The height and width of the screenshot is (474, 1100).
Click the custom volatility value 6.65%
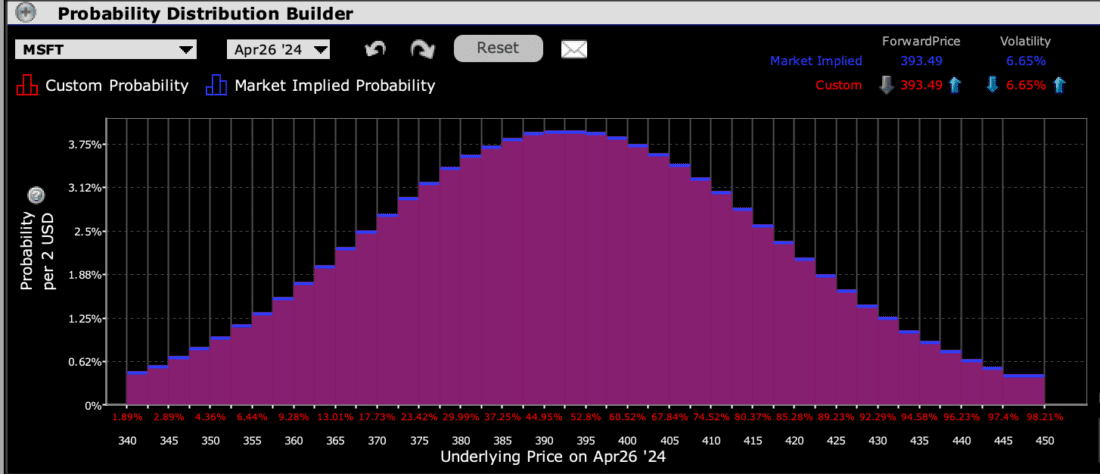tap(1025, 85)
